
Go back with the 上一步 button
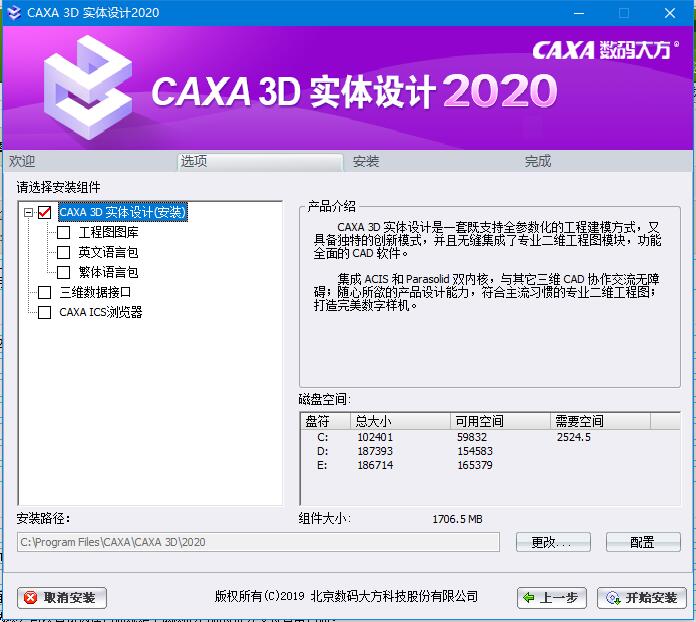coord(552,598)
